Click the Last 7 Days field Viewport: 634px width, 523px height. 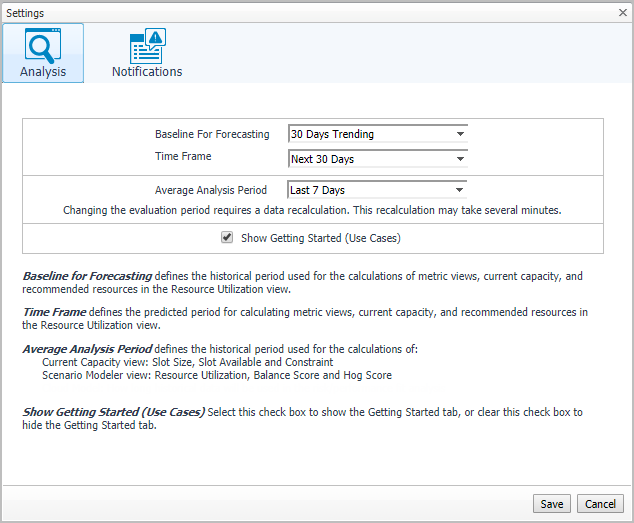click(x=370, y=190)
